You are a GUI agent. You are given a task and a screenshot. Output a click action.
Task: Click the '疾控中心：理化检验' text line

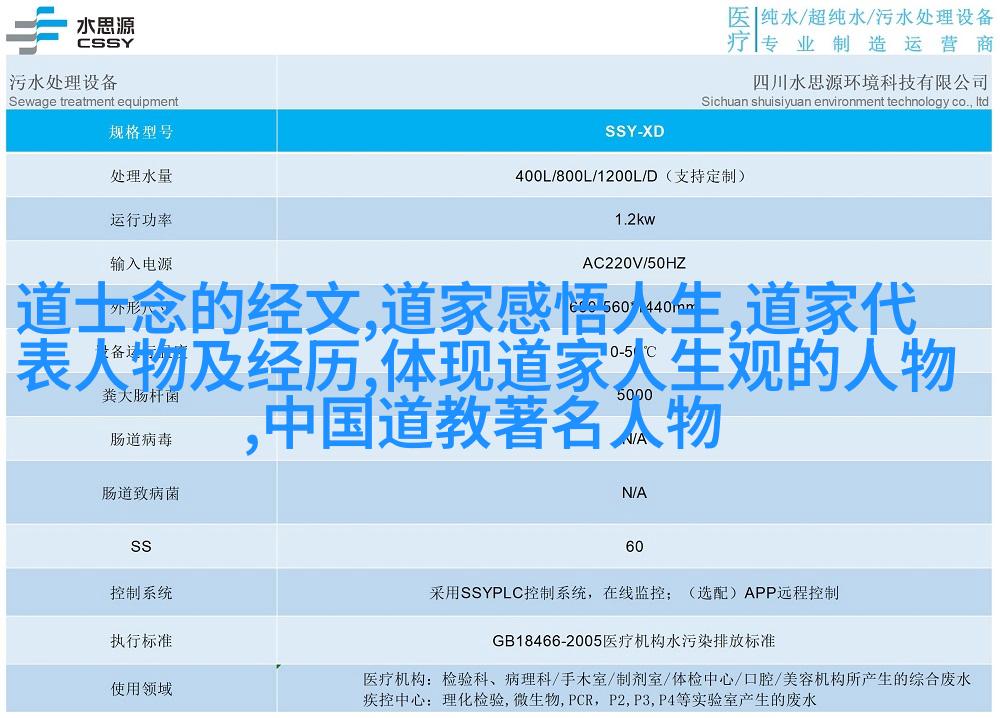coord(589,700)
